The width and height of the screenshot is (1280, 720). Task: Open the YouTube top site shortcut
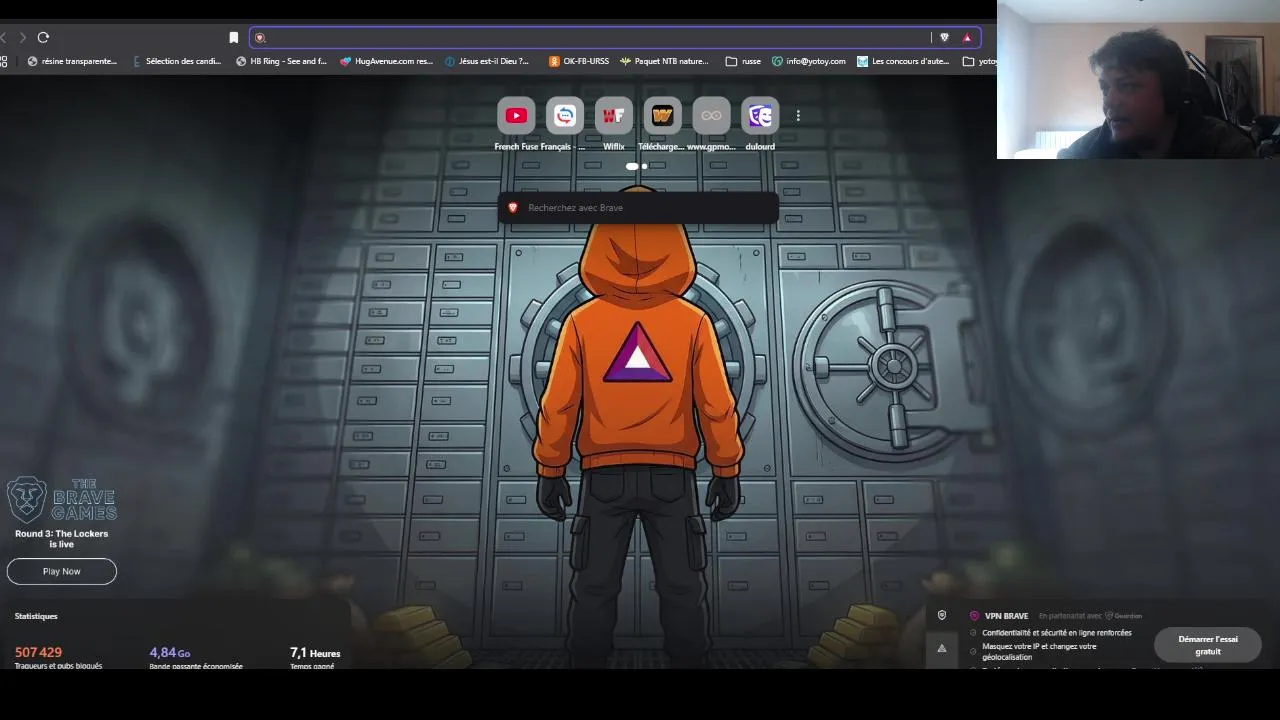[516, 116]
